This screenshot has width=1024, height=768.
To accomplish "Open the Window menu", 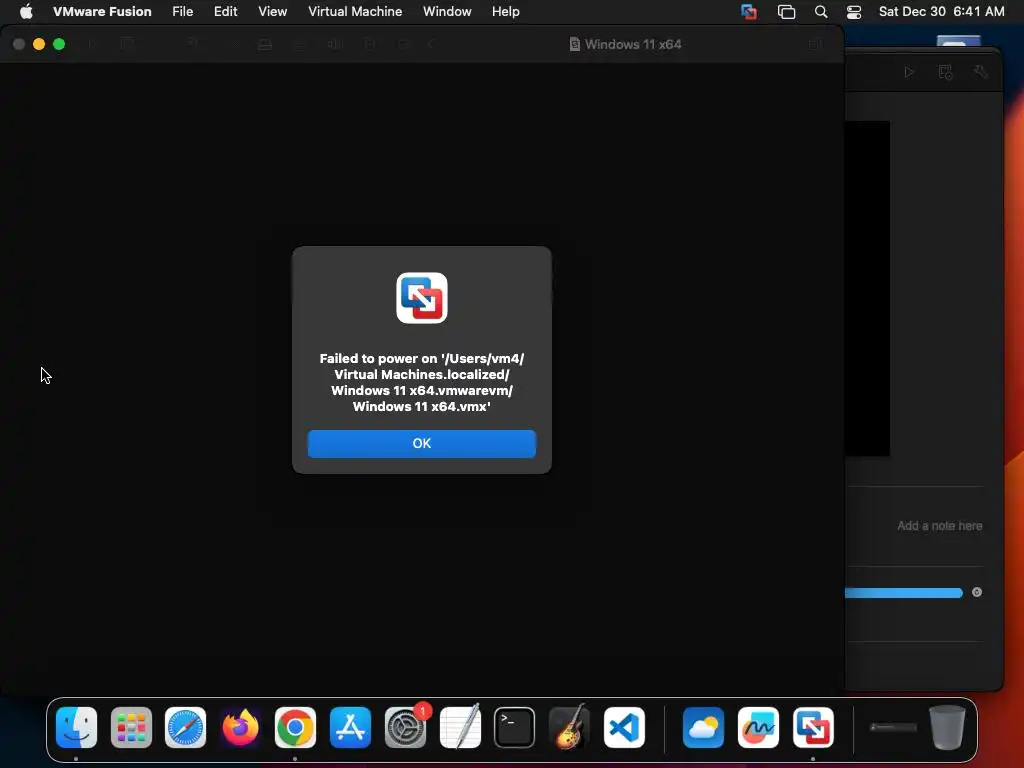I will (x=447, y=11).
